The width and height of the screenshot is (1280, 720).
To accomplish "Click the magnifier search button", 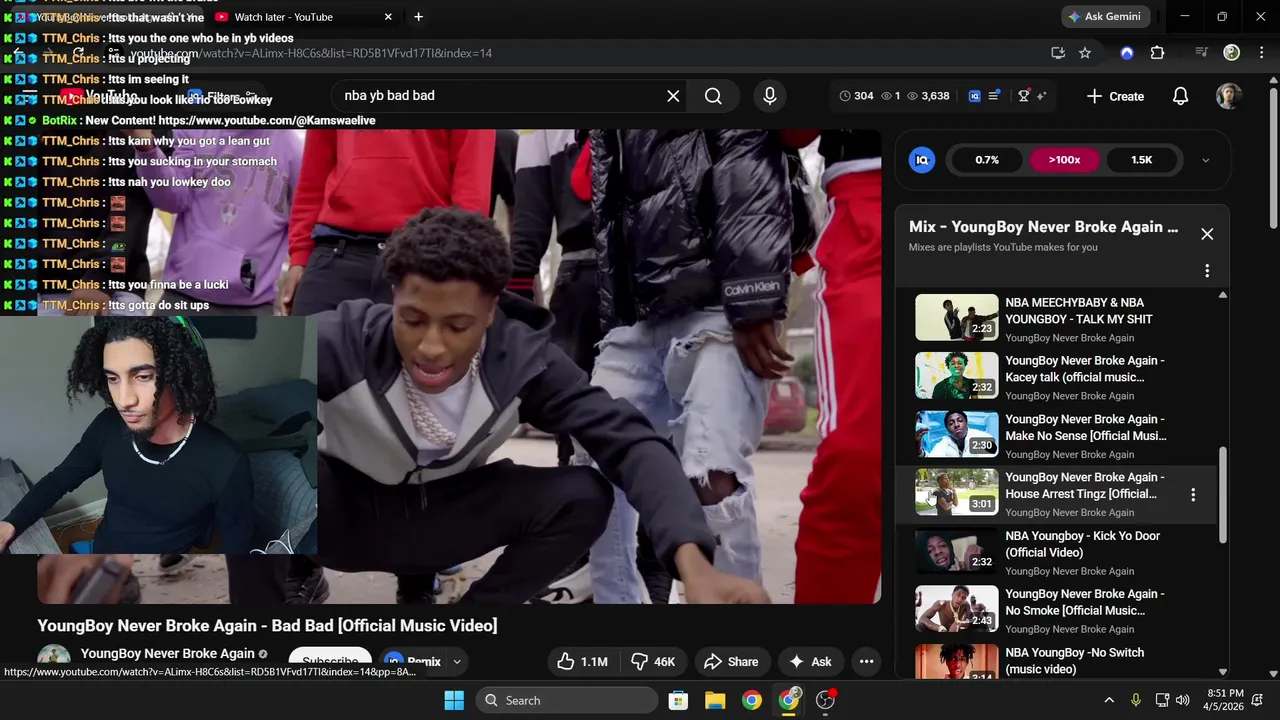I will 713,96.
